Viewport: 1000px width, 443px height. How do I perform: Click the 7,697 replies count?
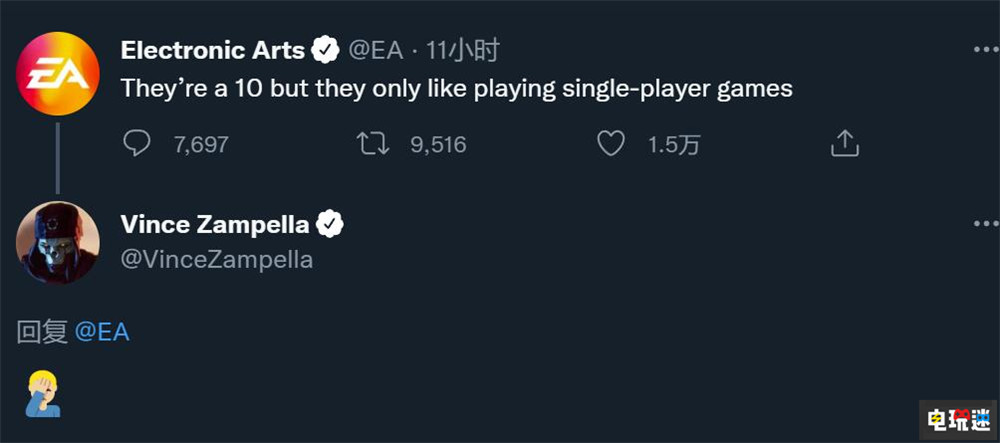pos(200,145)
